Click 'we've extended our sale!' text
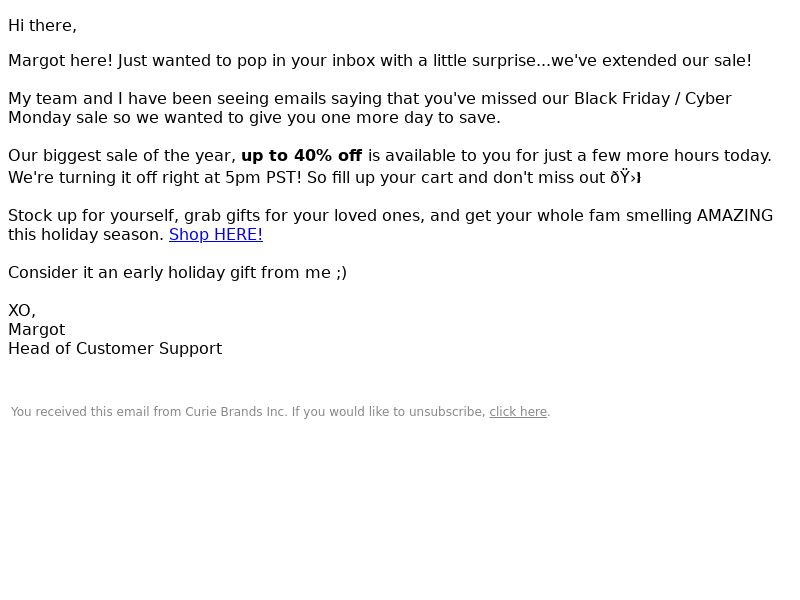The height and width of the screenshot is (600, 800). point(652,61)
